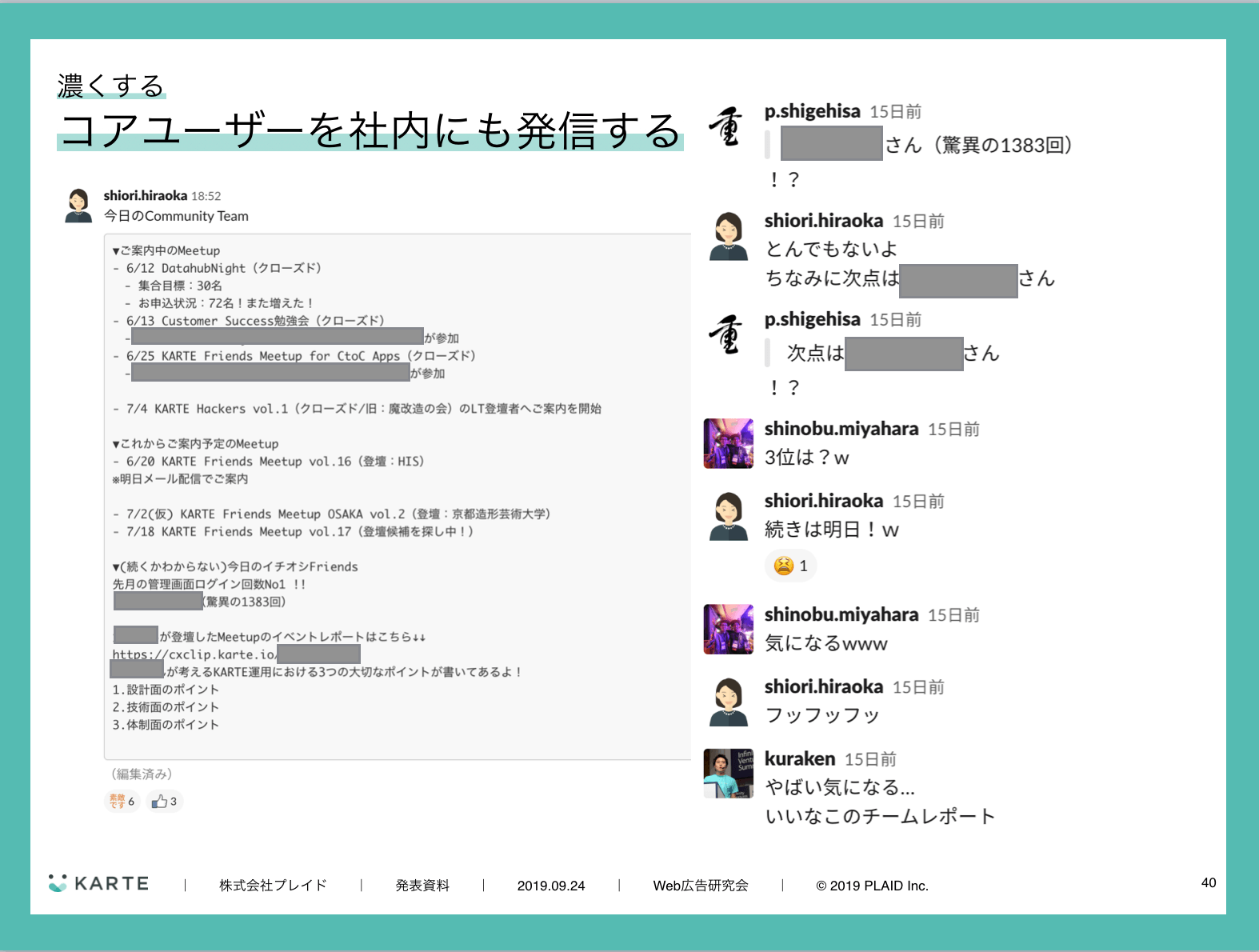Click the line '3.体制面のポイント'
This screenshot has height=952, width=1259.
[x=166, y=725]
